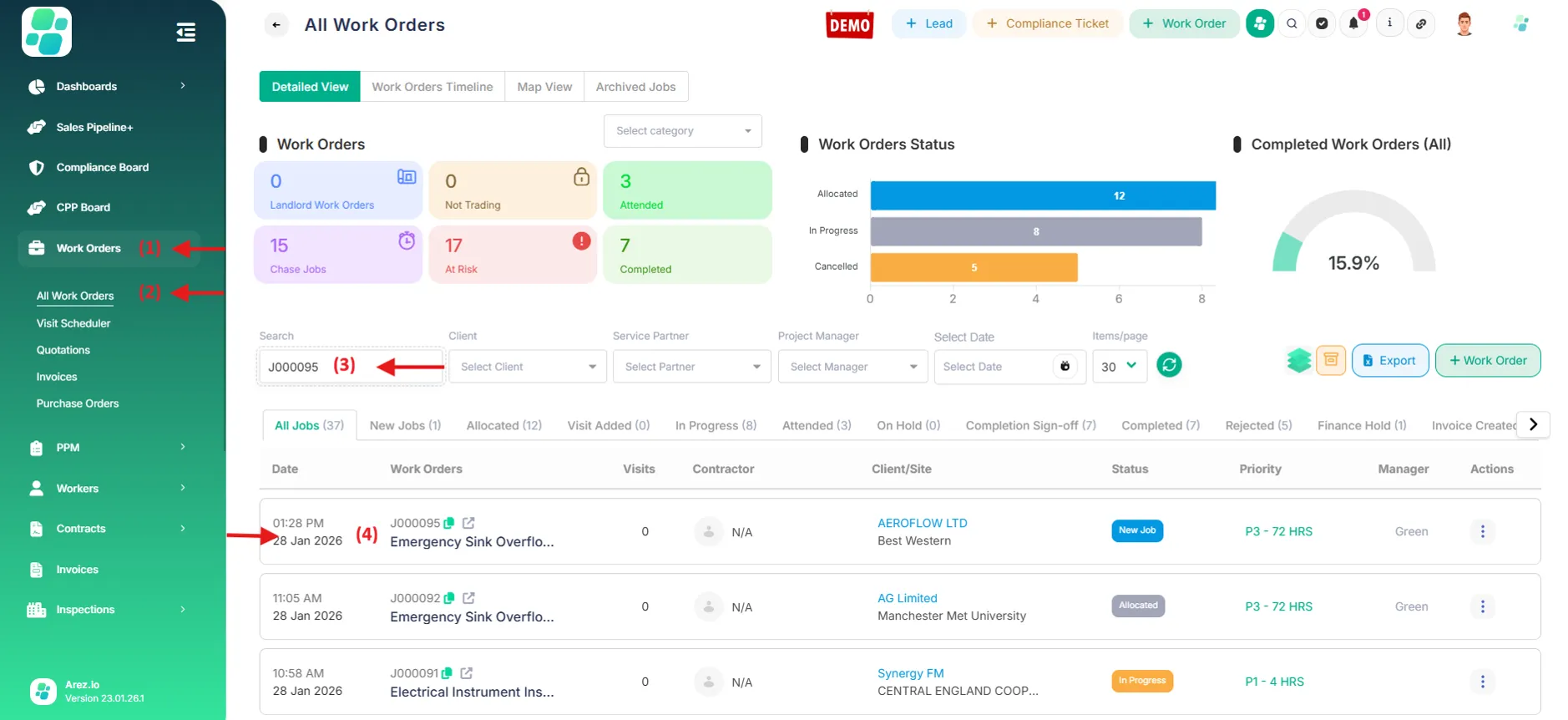This screenshot has width=1568, height=720.
Task: Expand the Select Client dropdown
Action: pyautogui.click(x=528, y=367)
